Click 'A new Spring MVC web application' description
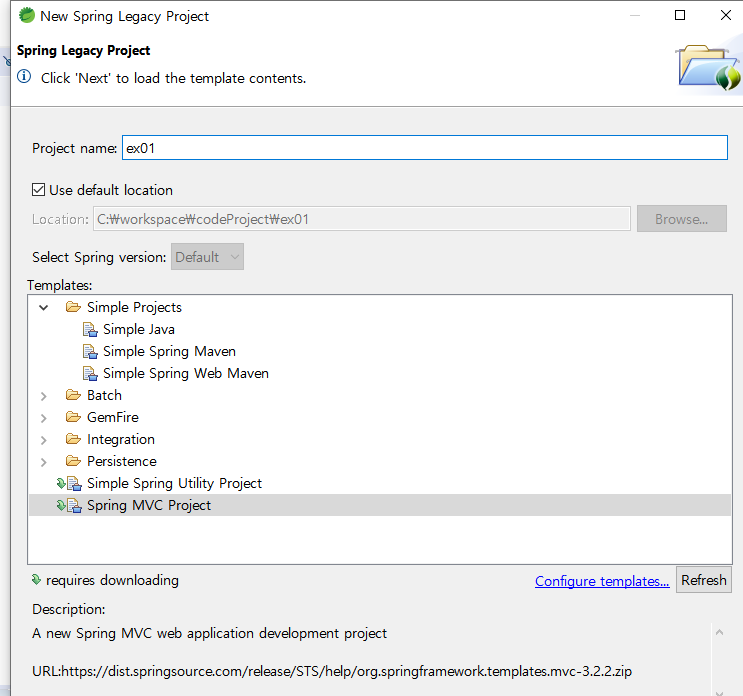This screenshot has height=696, width=743. click(x=209, y=633)
